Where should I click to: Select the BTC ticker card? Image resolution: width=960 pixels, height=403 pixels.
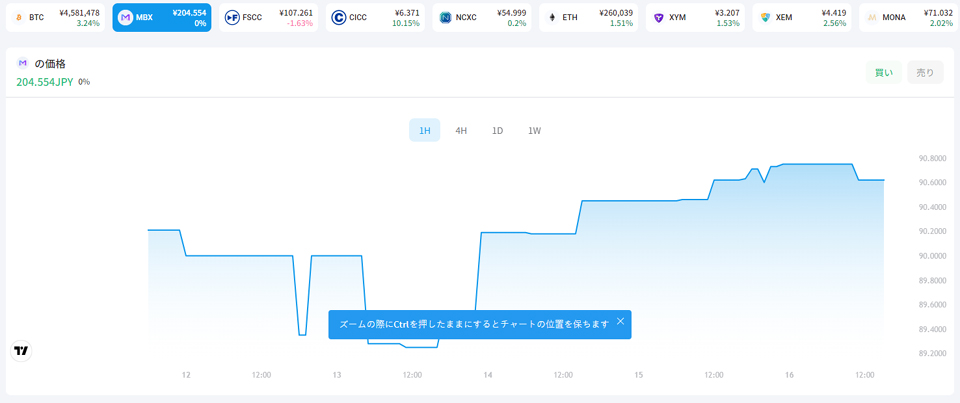tap(55, 18)
